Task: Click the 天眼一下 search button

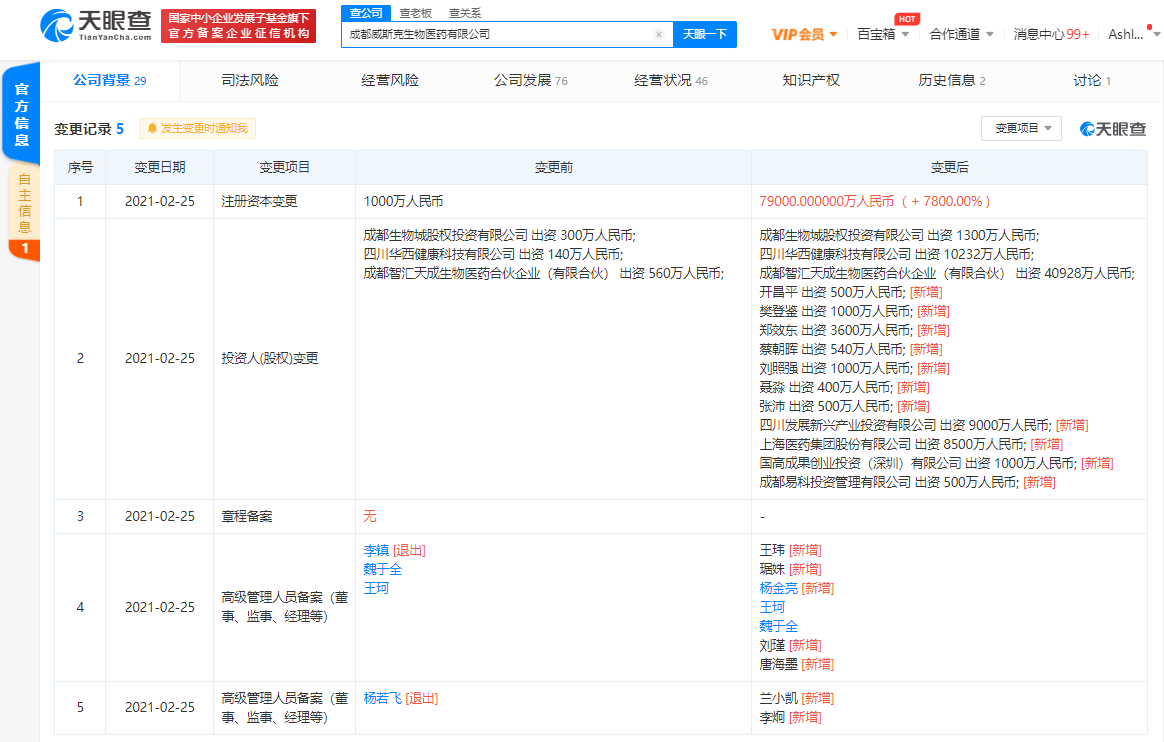Action: tap(706, 34)
